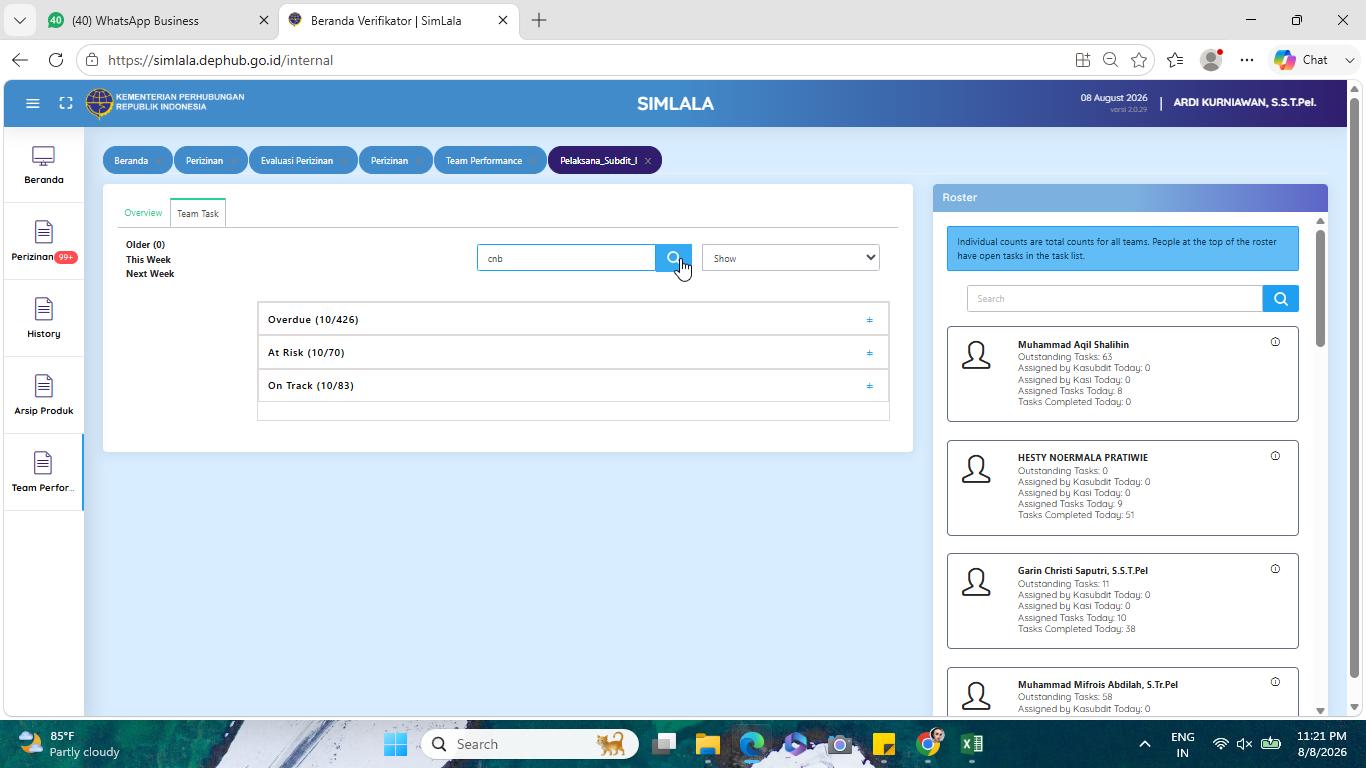Select the Team Performance breadcrumb tab
This screenshot has height=768, width=1366.
pos(484,160)
